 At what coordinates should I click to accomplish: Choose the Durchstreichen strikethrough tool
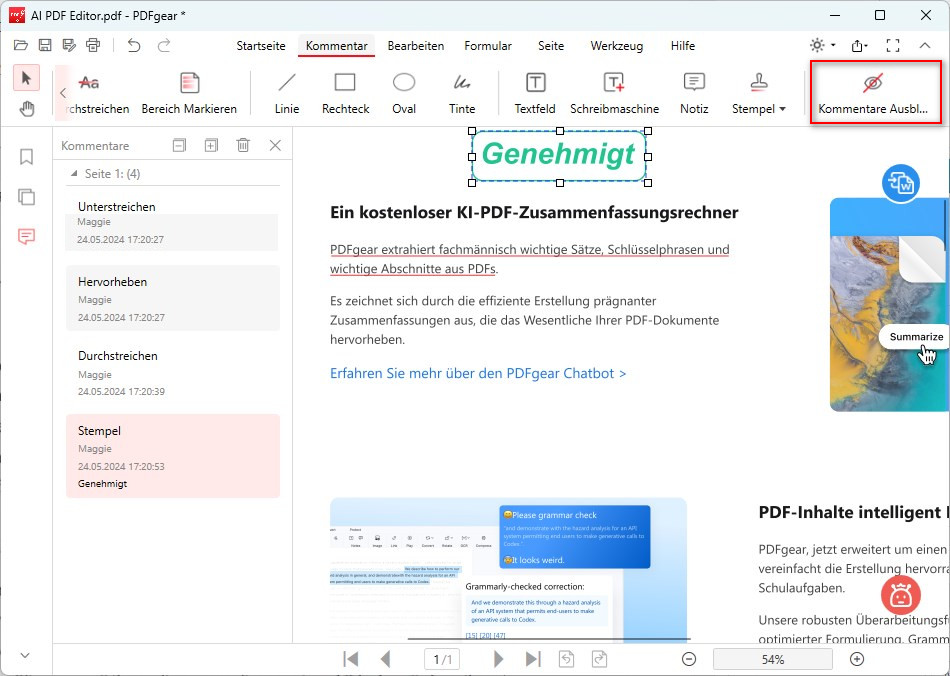point(98,94)
